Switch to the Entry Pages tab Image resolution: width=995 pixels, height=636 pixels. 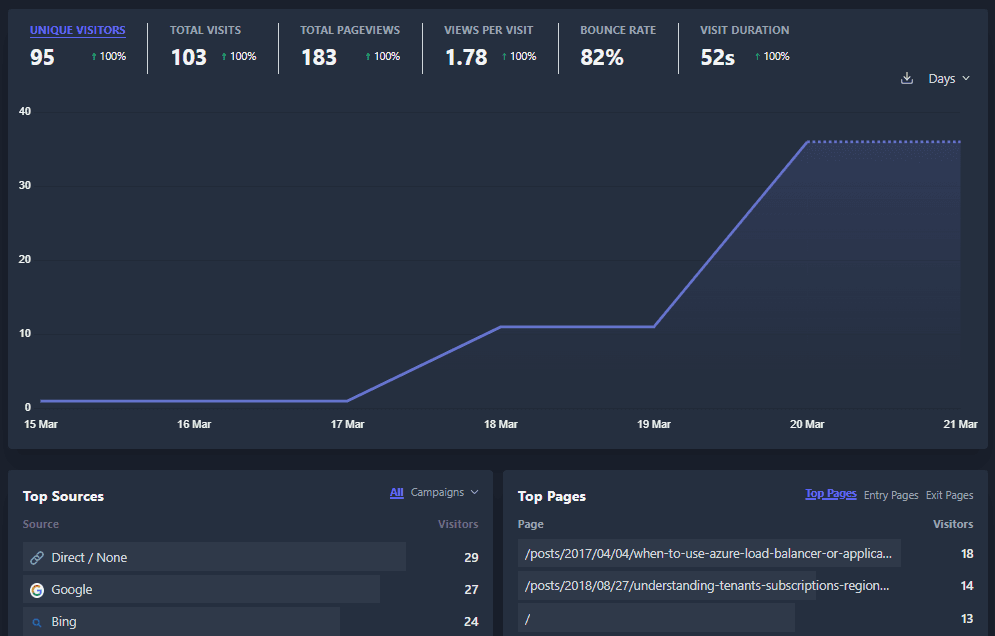tap(890, 495)
